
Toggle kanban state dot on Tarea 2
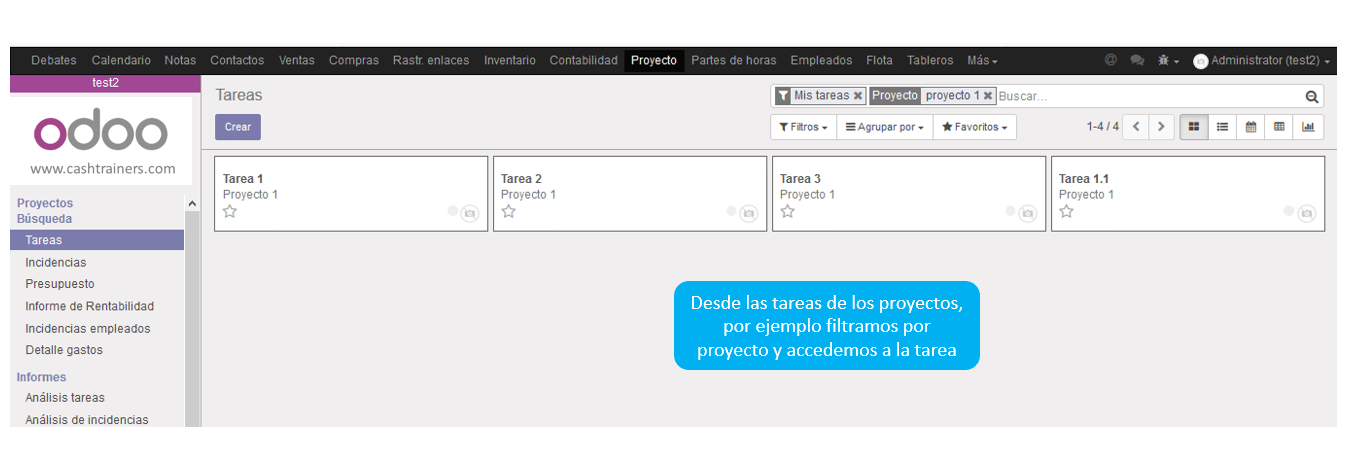coord(731,211)
